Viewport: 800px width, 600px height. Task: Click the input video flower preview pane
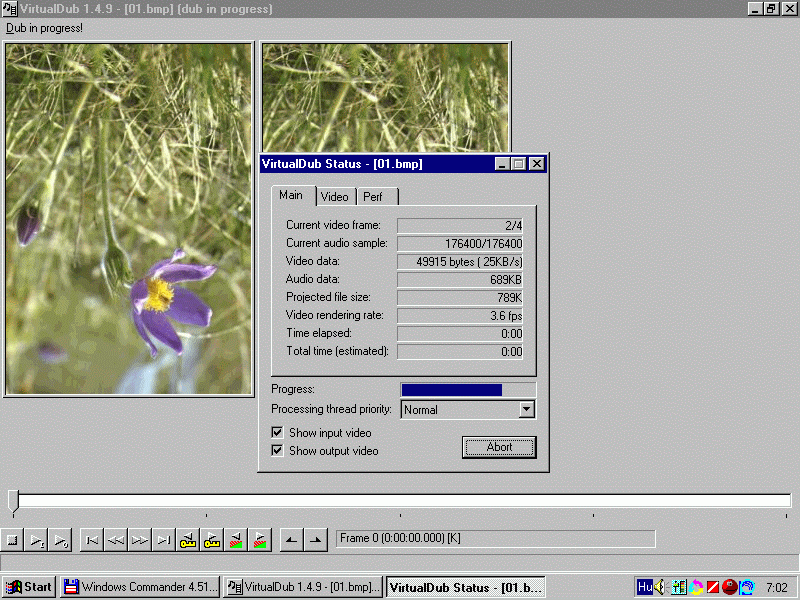click(129, 219)
